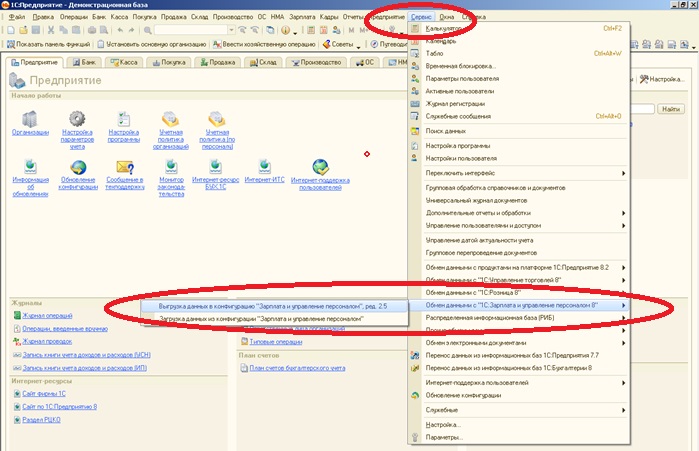Image resolution: width=699 pixels, height=451 pixels.
Task: Click the Cut scissors icon
Action: pos(51,30)
